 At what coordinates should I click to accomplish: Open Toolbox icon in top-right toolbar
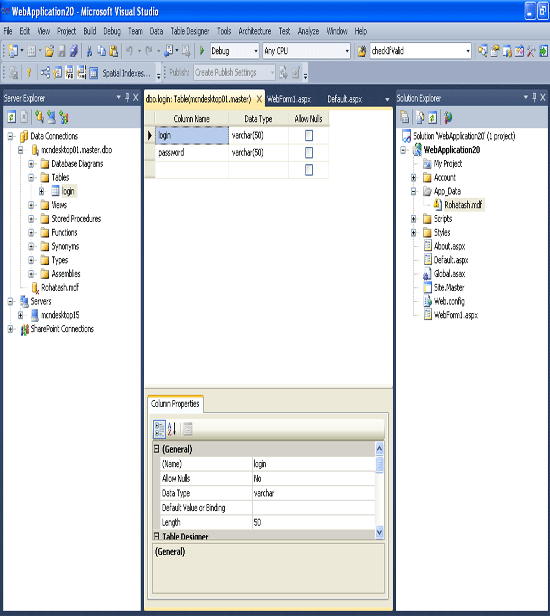pos(531,51)
